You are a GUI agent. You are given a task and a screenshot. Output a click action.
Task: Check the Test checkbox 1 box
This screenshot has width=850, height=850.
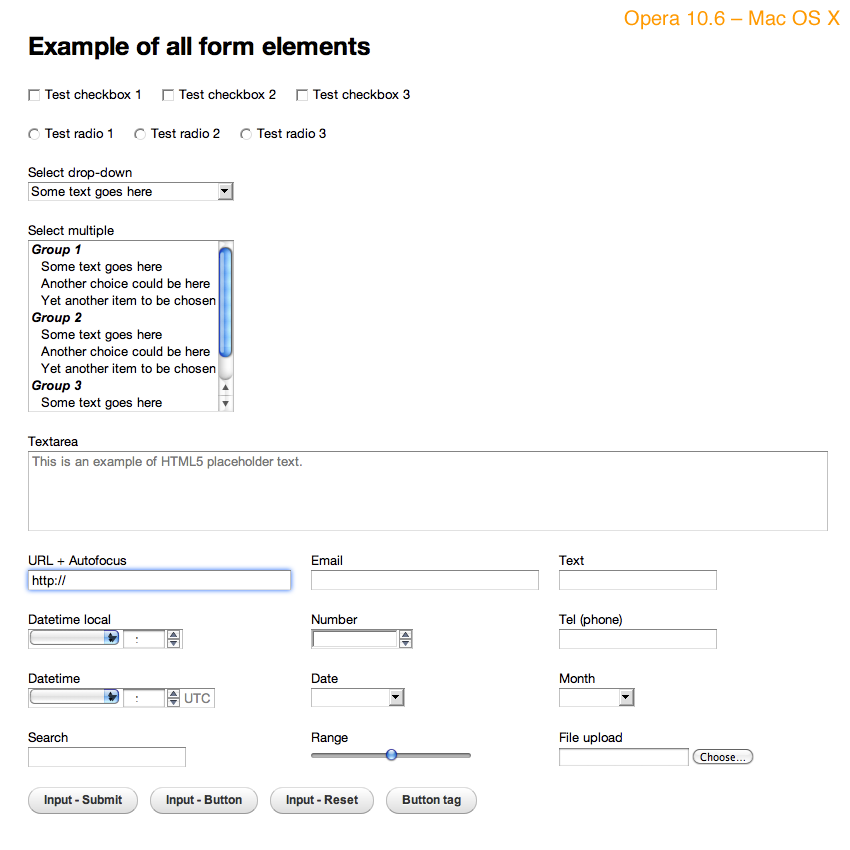coord(34,95)
